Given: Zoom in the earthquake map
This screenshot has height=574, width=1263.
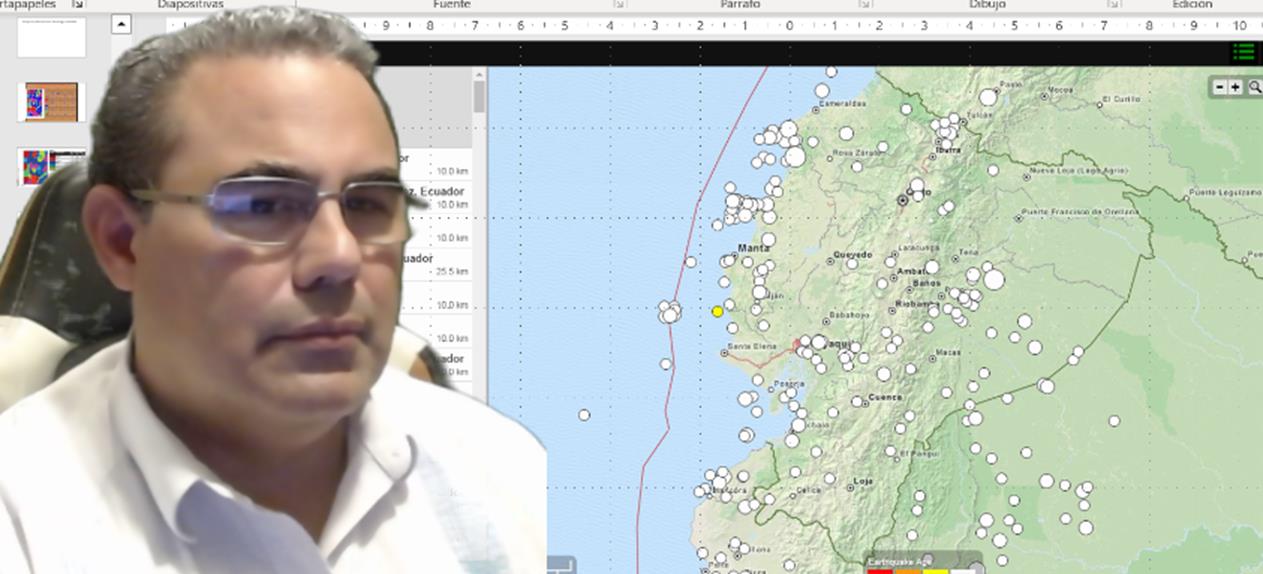Looking at the screenshot, I should (x=1236, y=88).
